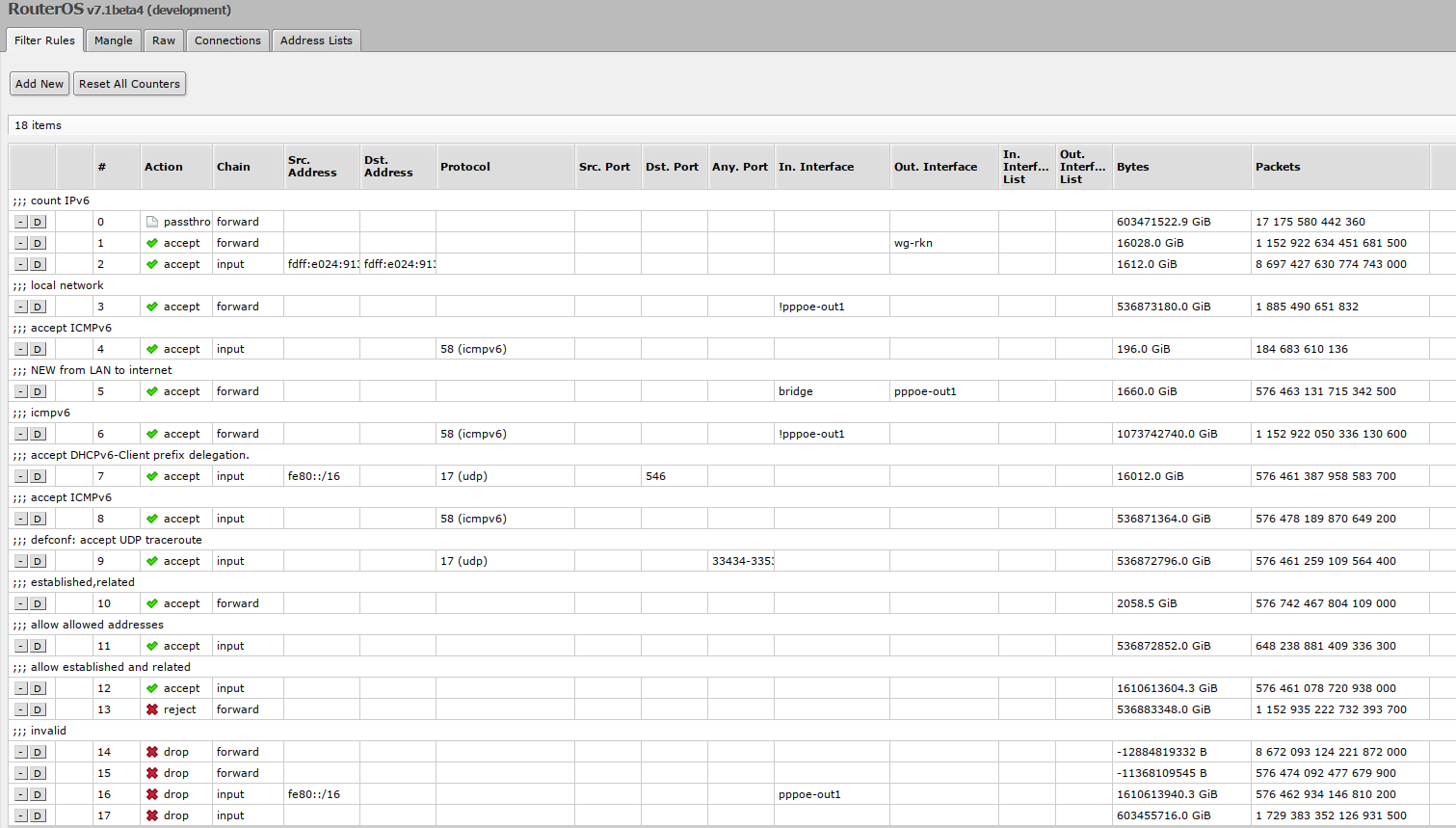Click the green accept checkmark in rule 6
The image size is (1456, 828).
pyautogui.click(x=152, y=434)
